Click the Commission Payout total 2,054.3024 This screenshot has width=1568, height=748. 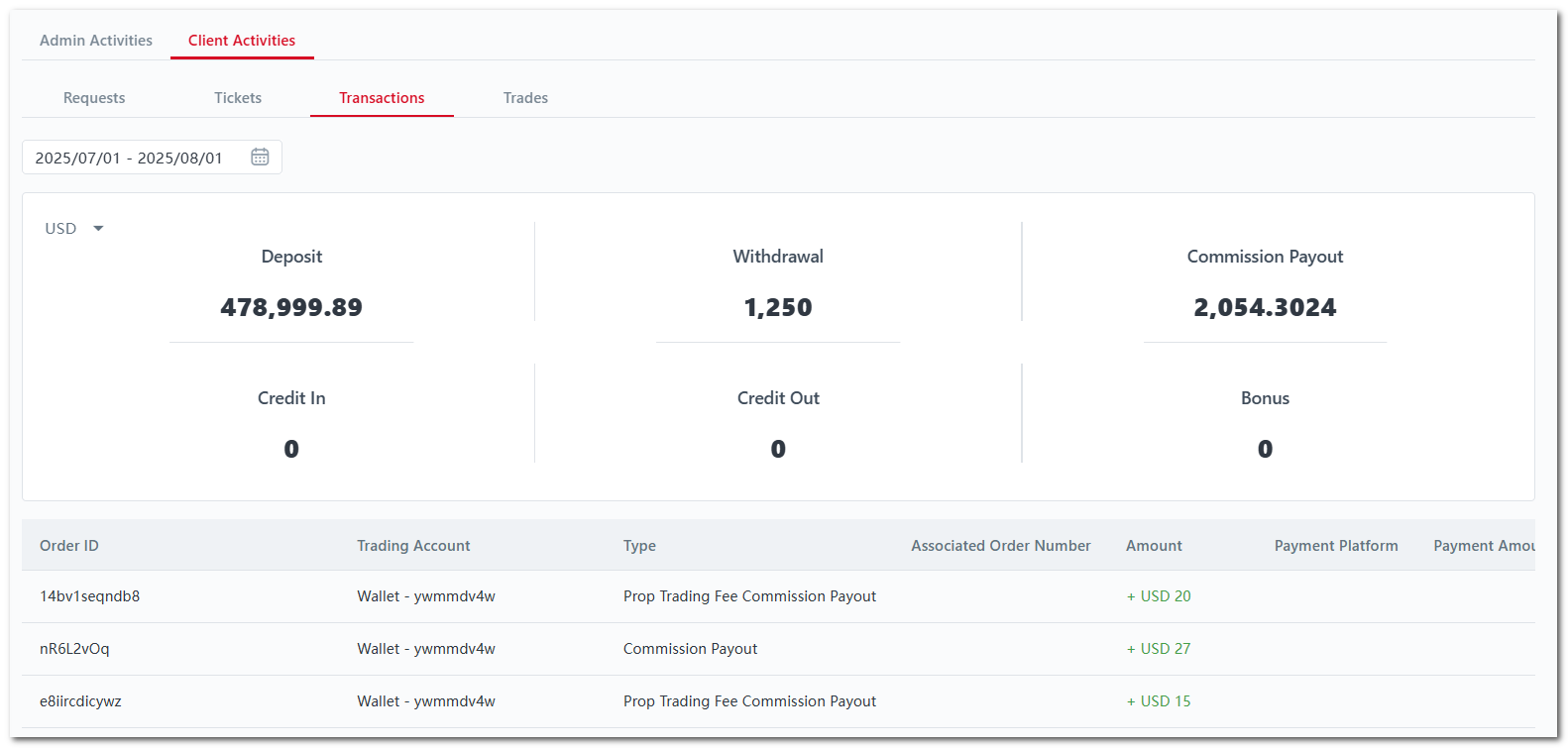(x=1265, y=308)
